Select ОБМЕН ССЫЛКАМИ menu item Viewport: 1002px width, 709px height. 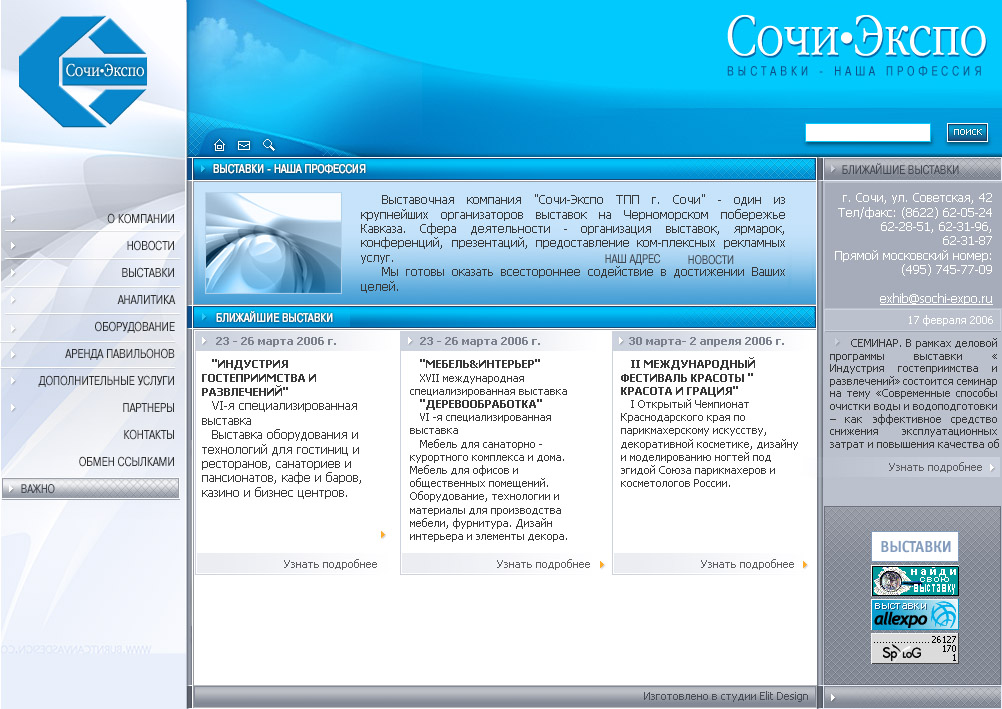(x=127, y=462)
